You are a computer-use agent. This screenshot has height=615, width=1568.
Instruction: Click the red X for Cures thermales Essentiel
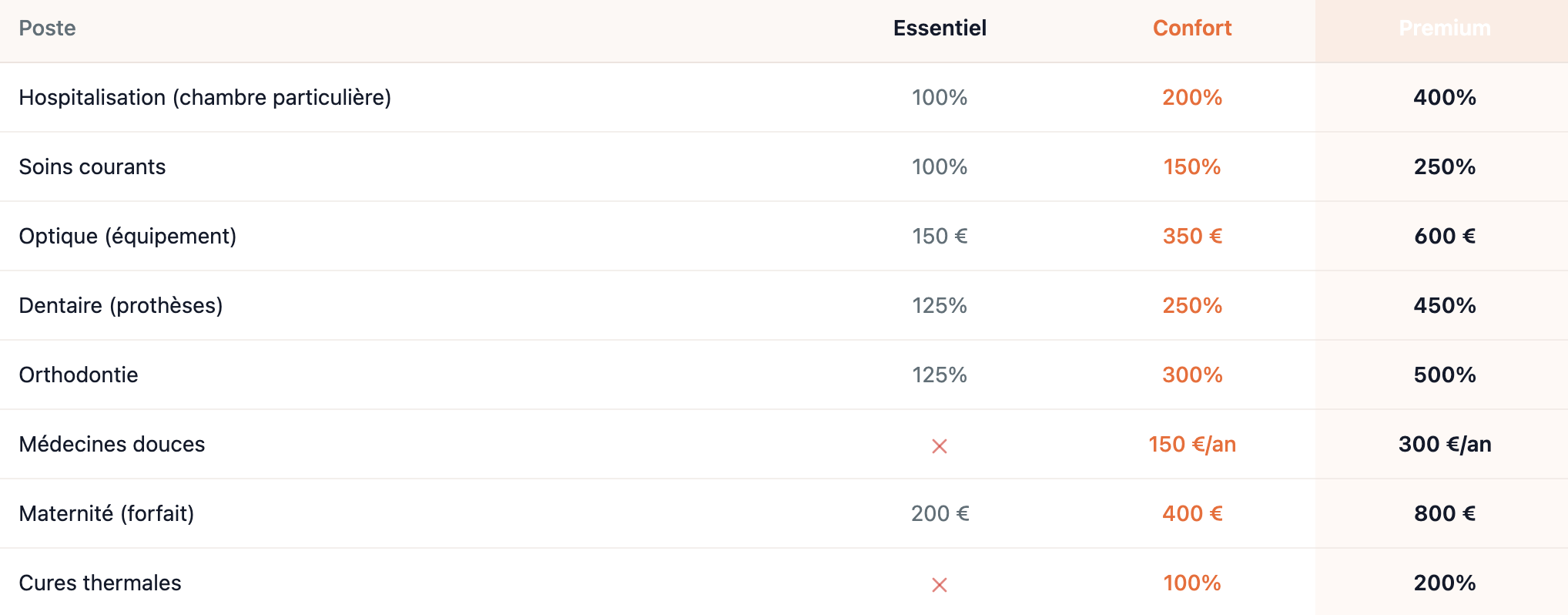coord(939,584)
